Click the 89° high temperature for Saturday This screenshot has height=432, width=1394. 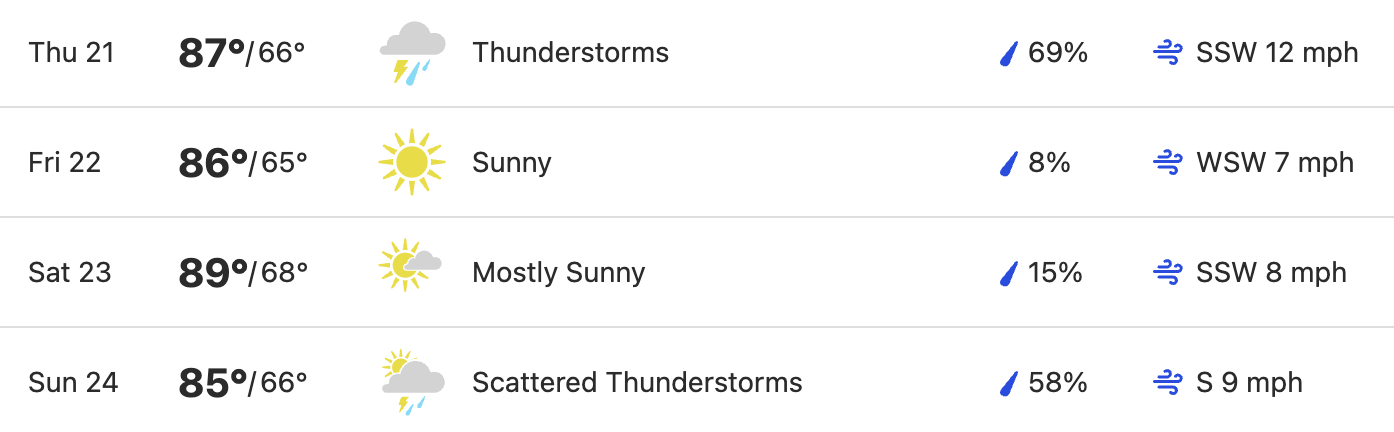(212, 273)
